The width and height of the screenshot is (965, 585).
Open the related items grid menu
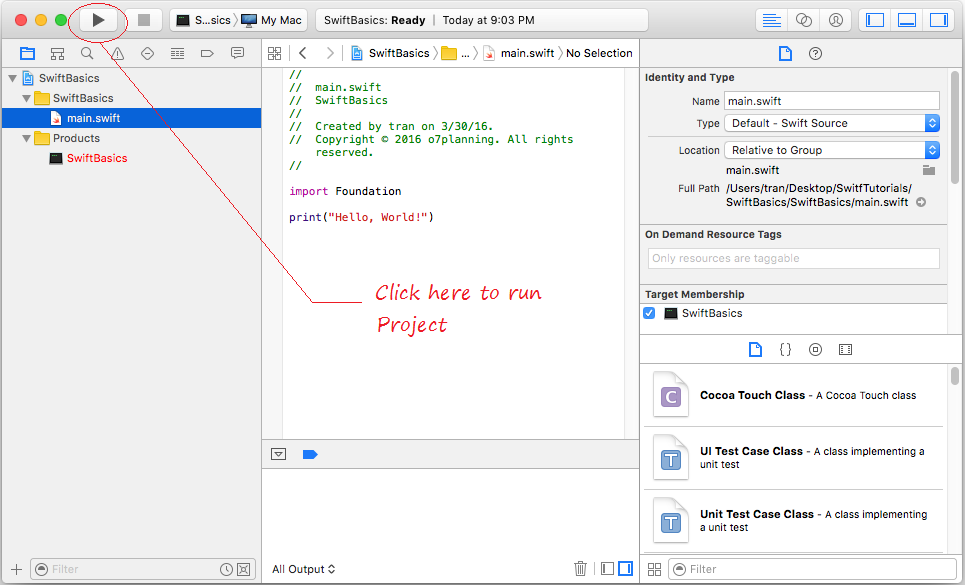[x=274, y=54]
